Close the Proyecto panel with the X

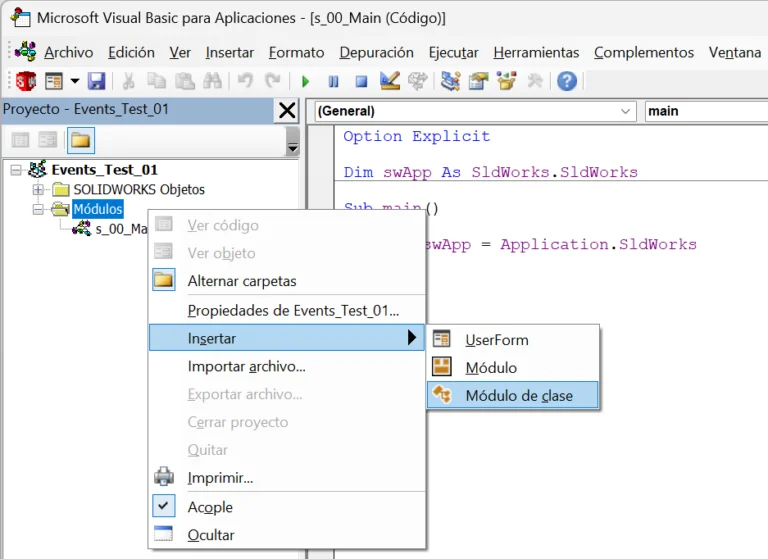pos(287,110)
